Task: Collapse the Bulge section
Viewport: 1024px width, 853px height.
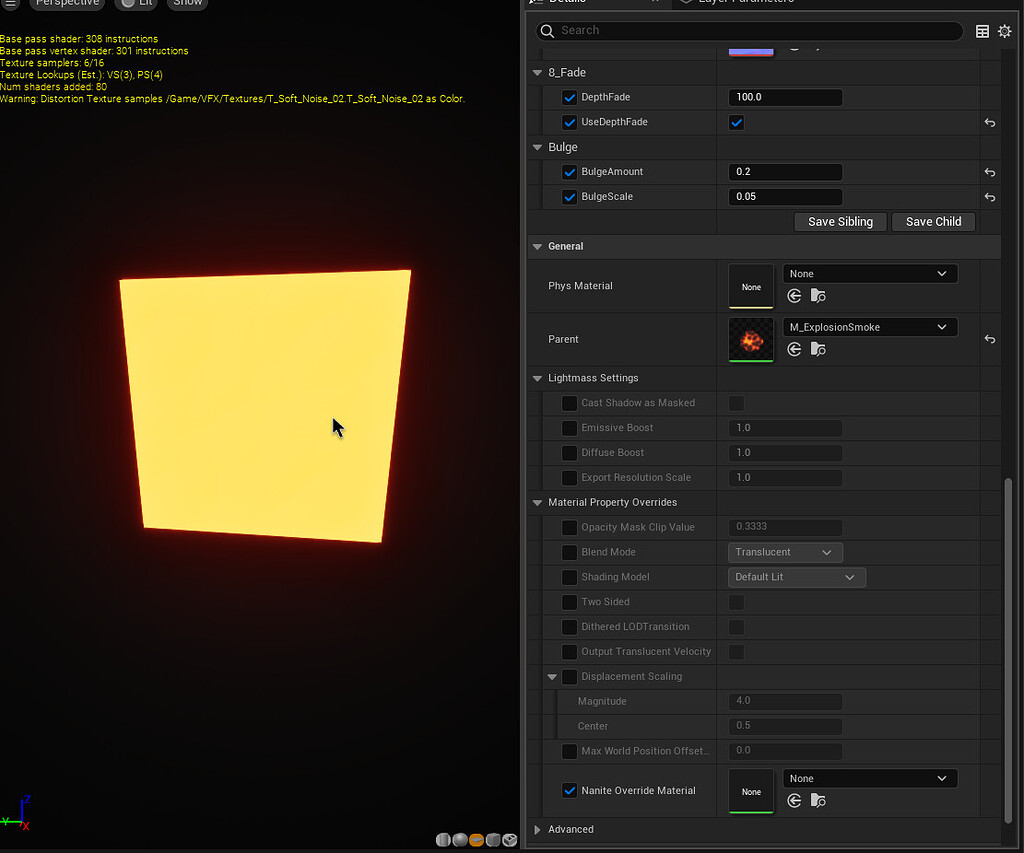Action: [537, 147]
